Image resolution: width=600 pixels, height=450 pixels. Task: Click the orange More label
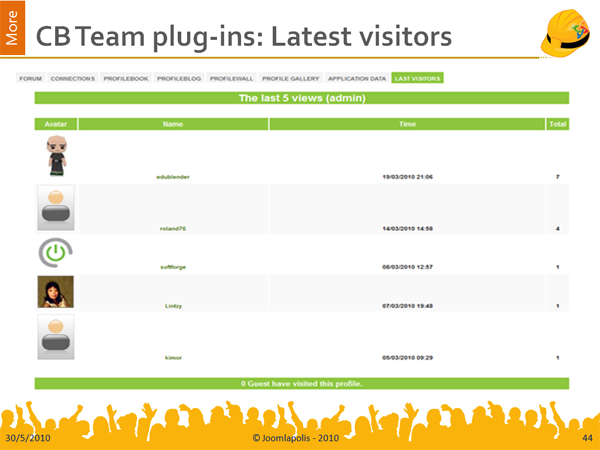(x=12, y=28)
